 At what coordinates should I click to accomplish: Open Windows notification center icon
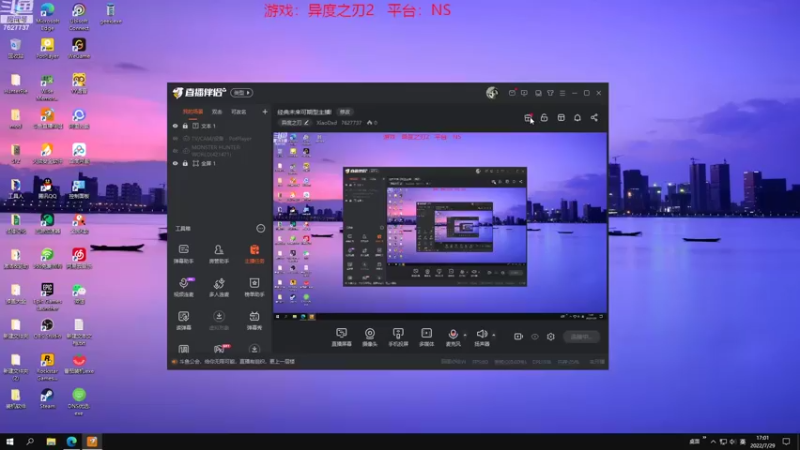pyautogui.click(x=787, y=442)
